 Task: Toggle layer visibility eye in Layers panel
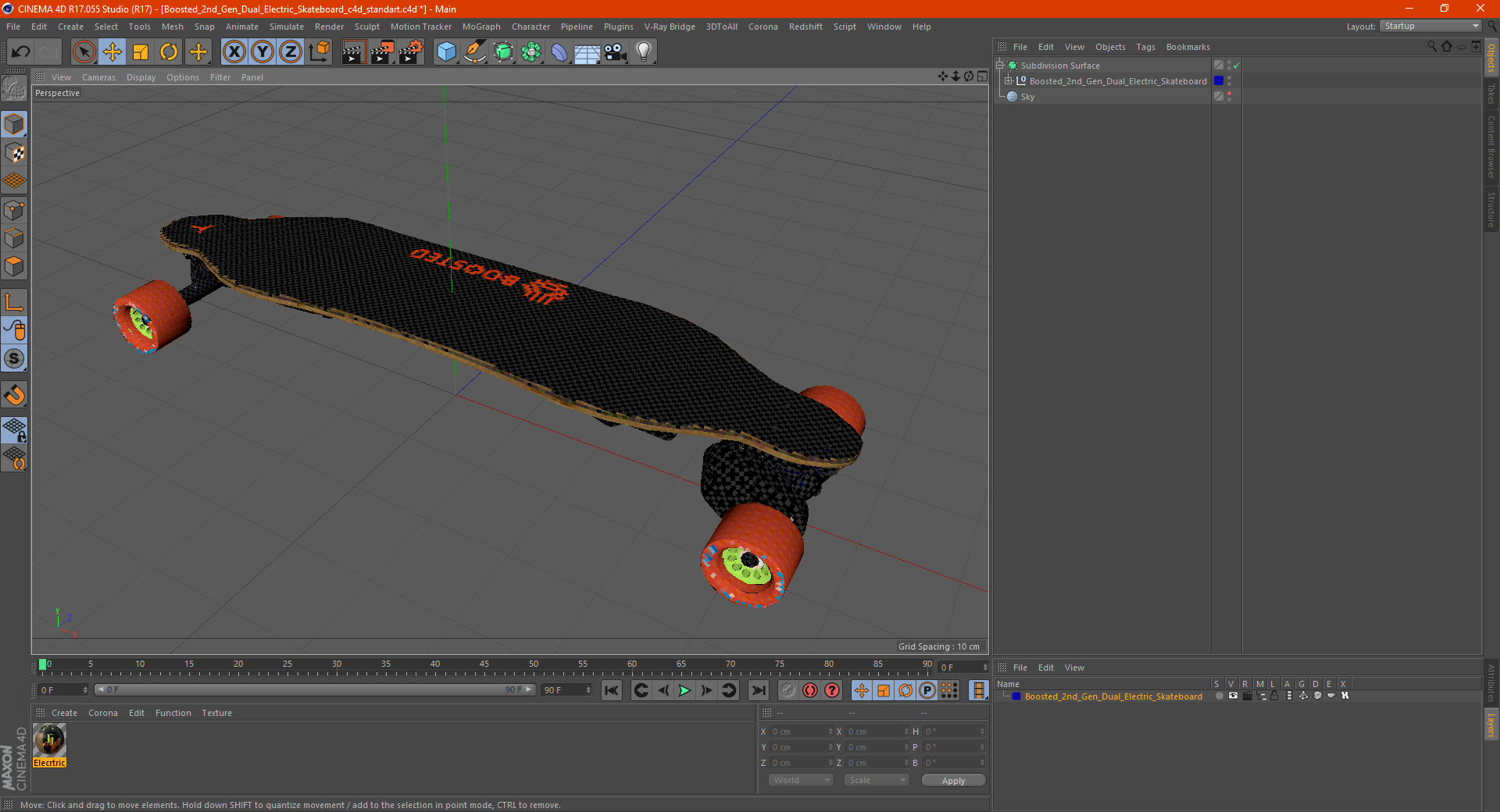(x=1233, y=696)
